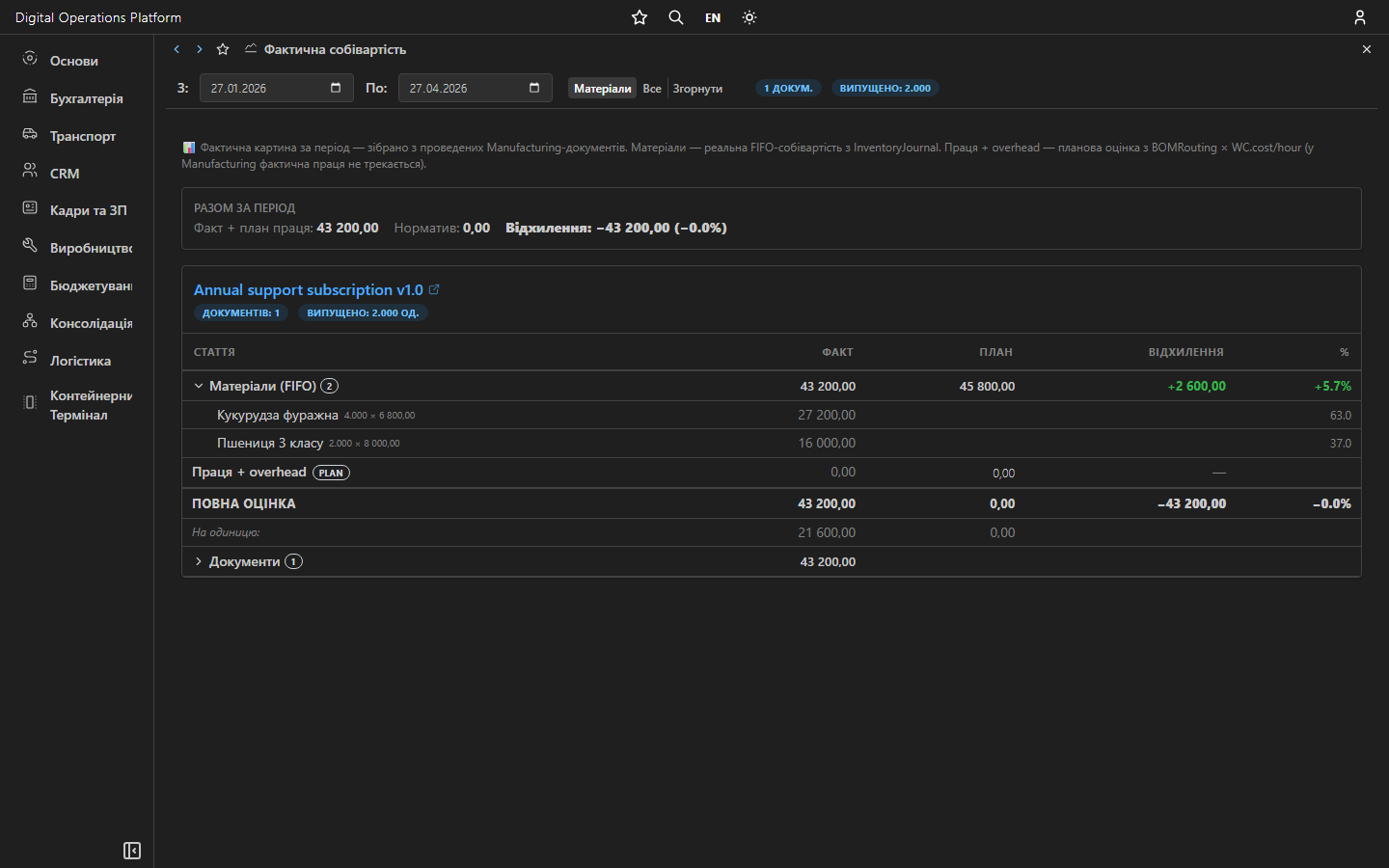Switch language with the EN button

click(x=713, y=17)
